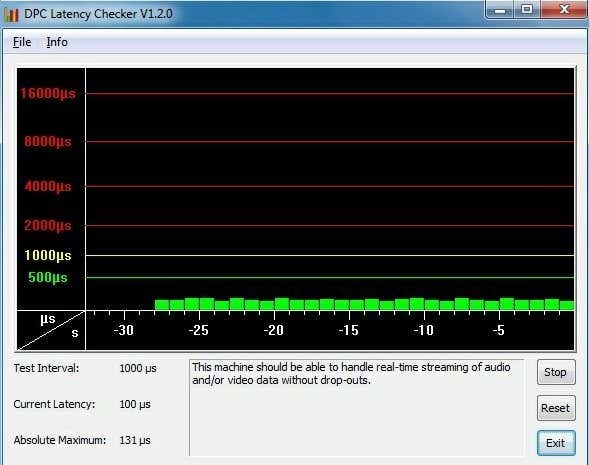This screenshot has height=465, width=589.
Task: Select the Test Interval label
Action: (47, 368)
